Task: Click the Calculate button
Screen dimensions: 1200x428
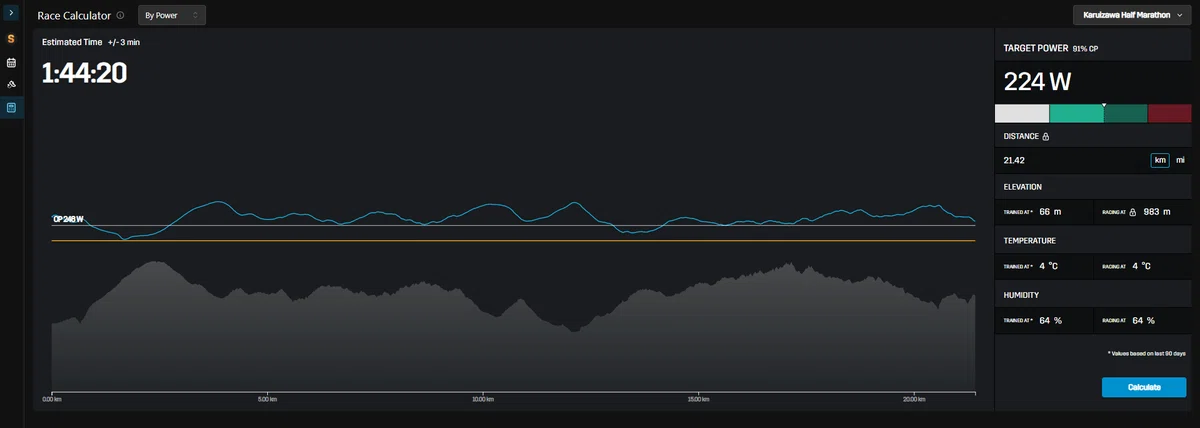Action: click(x=1144, y=387)
